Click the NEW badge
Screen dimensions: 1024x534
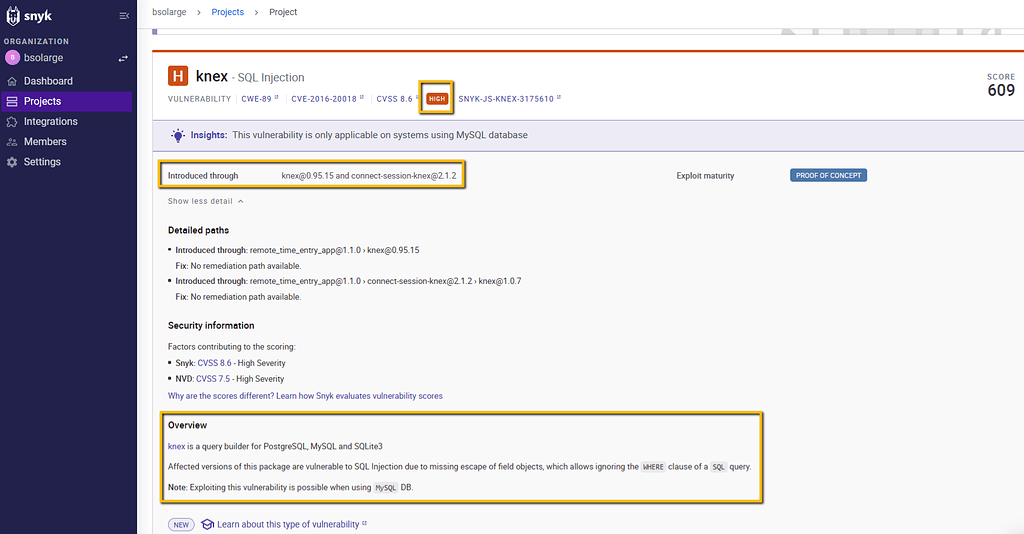tap(181, 524)
